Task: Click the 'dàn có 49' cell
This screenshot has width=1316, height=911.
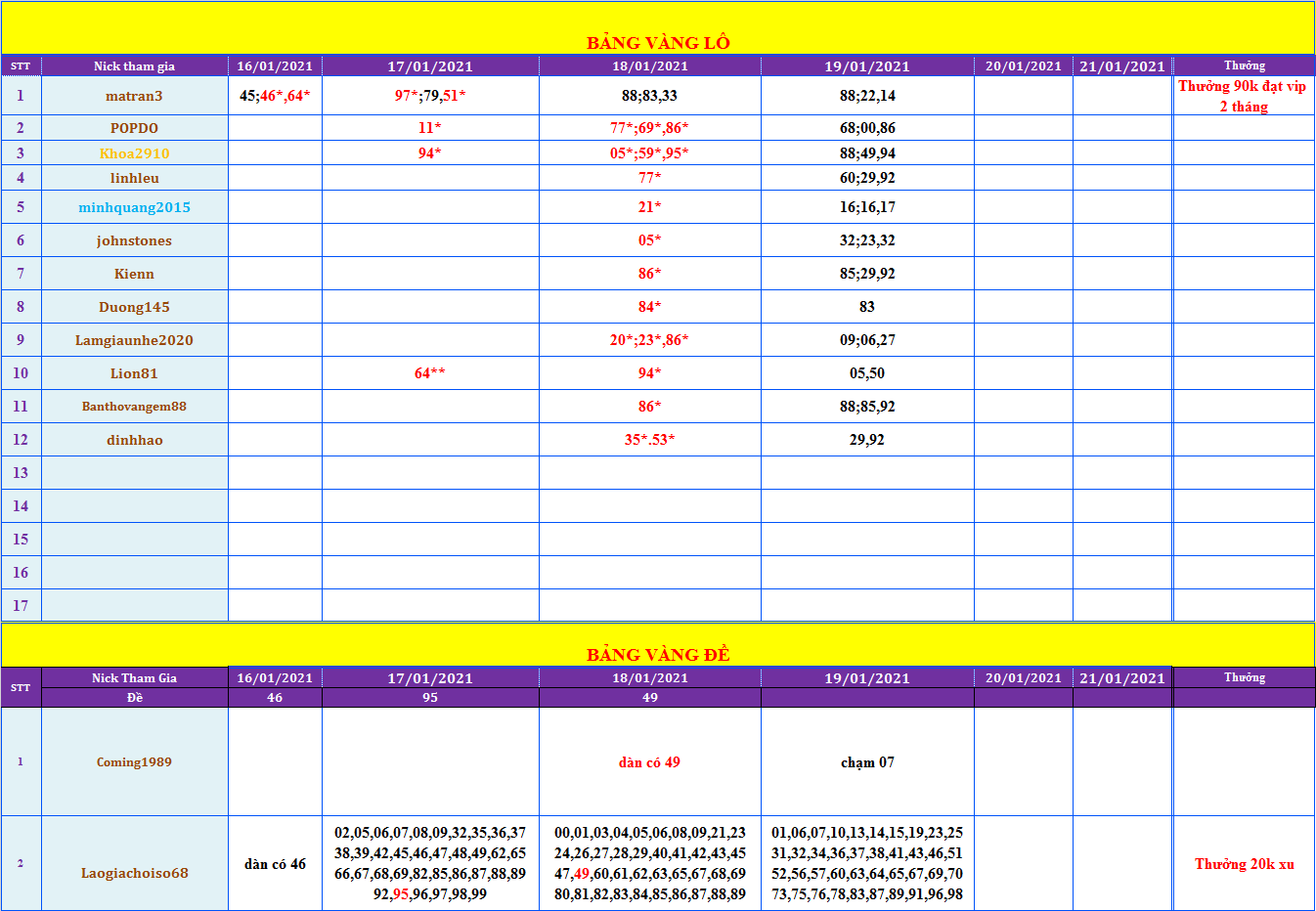Action: pyautogui.click(x=649, y=762)
